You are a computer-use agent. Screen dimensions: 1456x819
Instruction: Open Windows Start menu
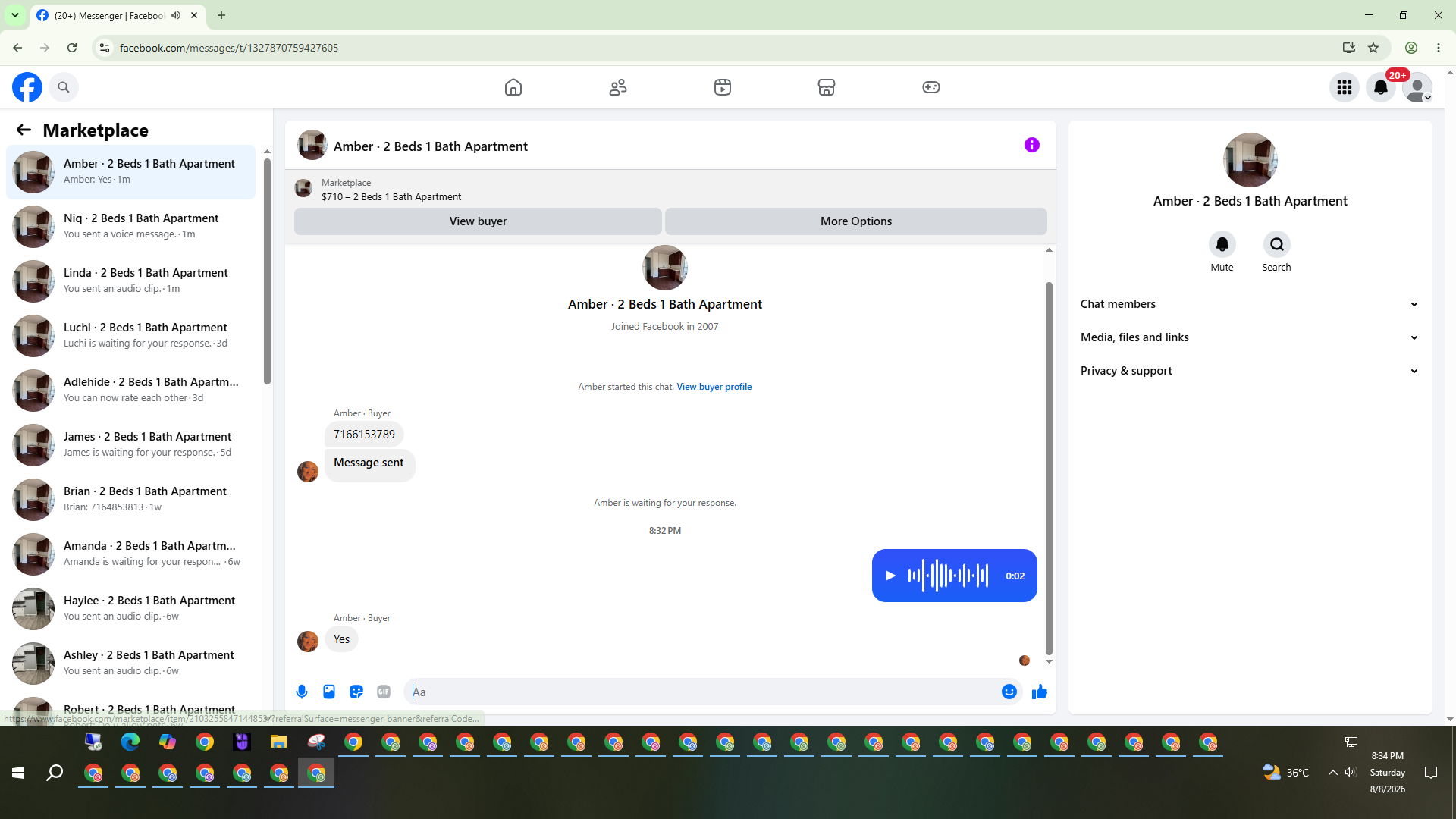tap(18, 773)
